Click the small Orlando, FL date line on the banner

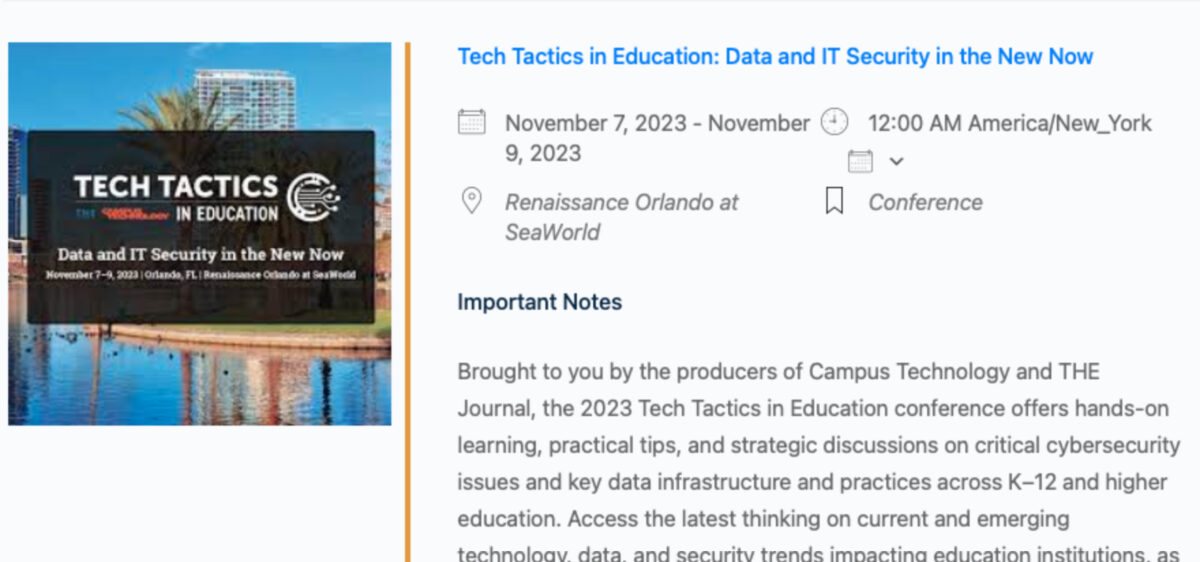(x=200, y=274)
